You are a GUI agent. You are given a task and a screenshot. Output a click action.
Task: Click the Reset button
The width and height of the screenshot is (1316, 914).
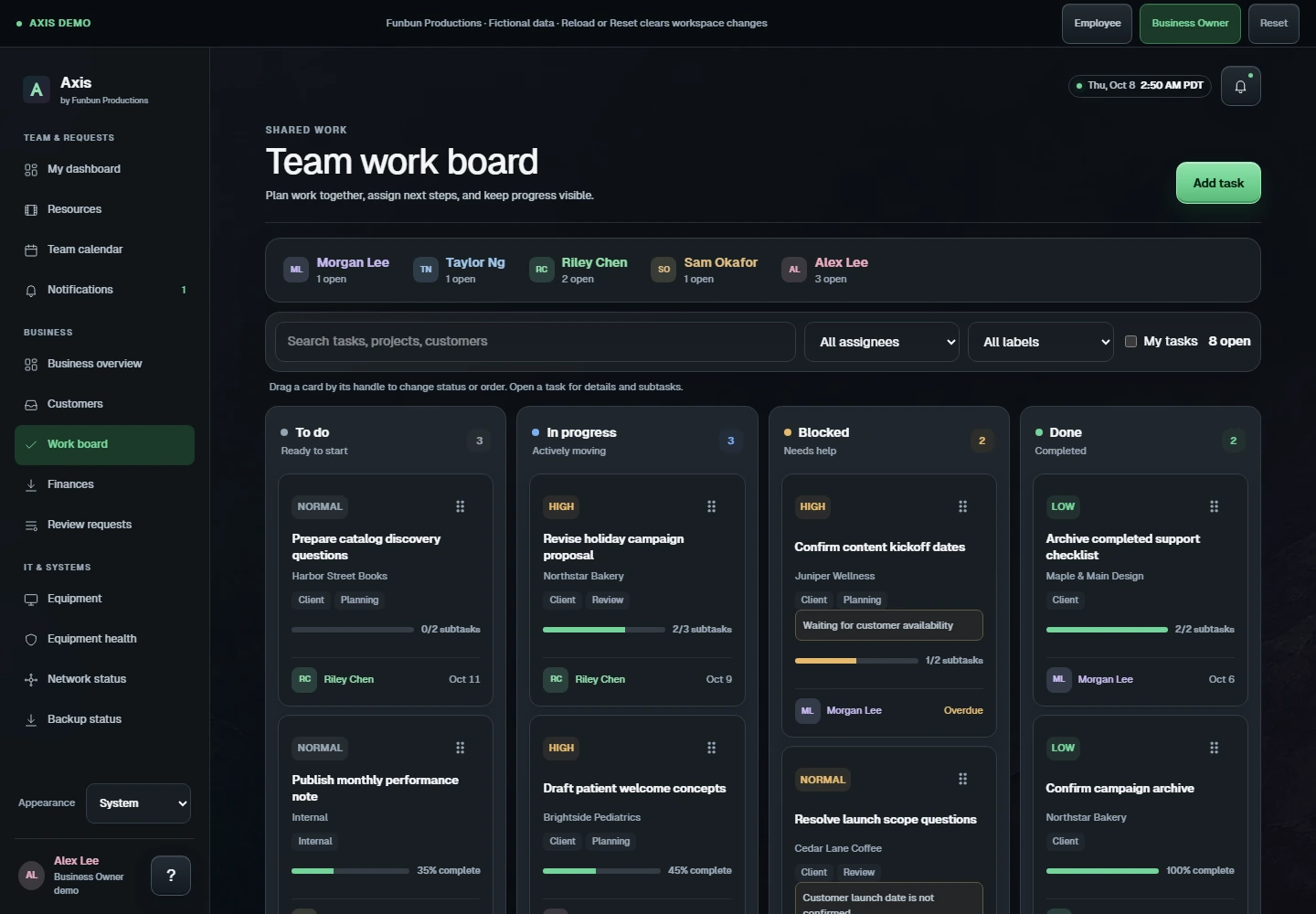pos(1274,24)
